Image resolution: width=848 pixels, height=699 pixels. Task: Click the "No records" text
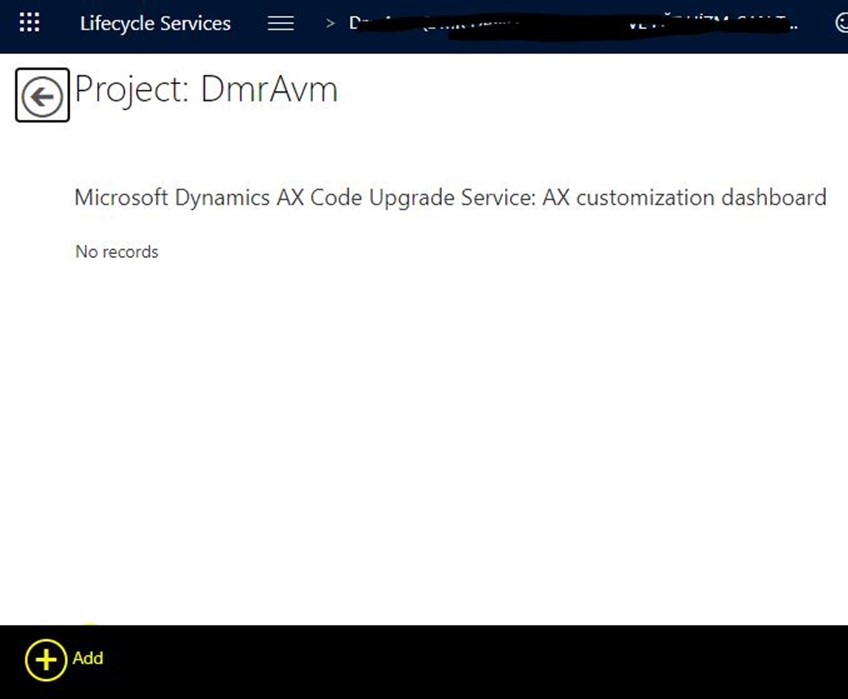tap(117, 252)
